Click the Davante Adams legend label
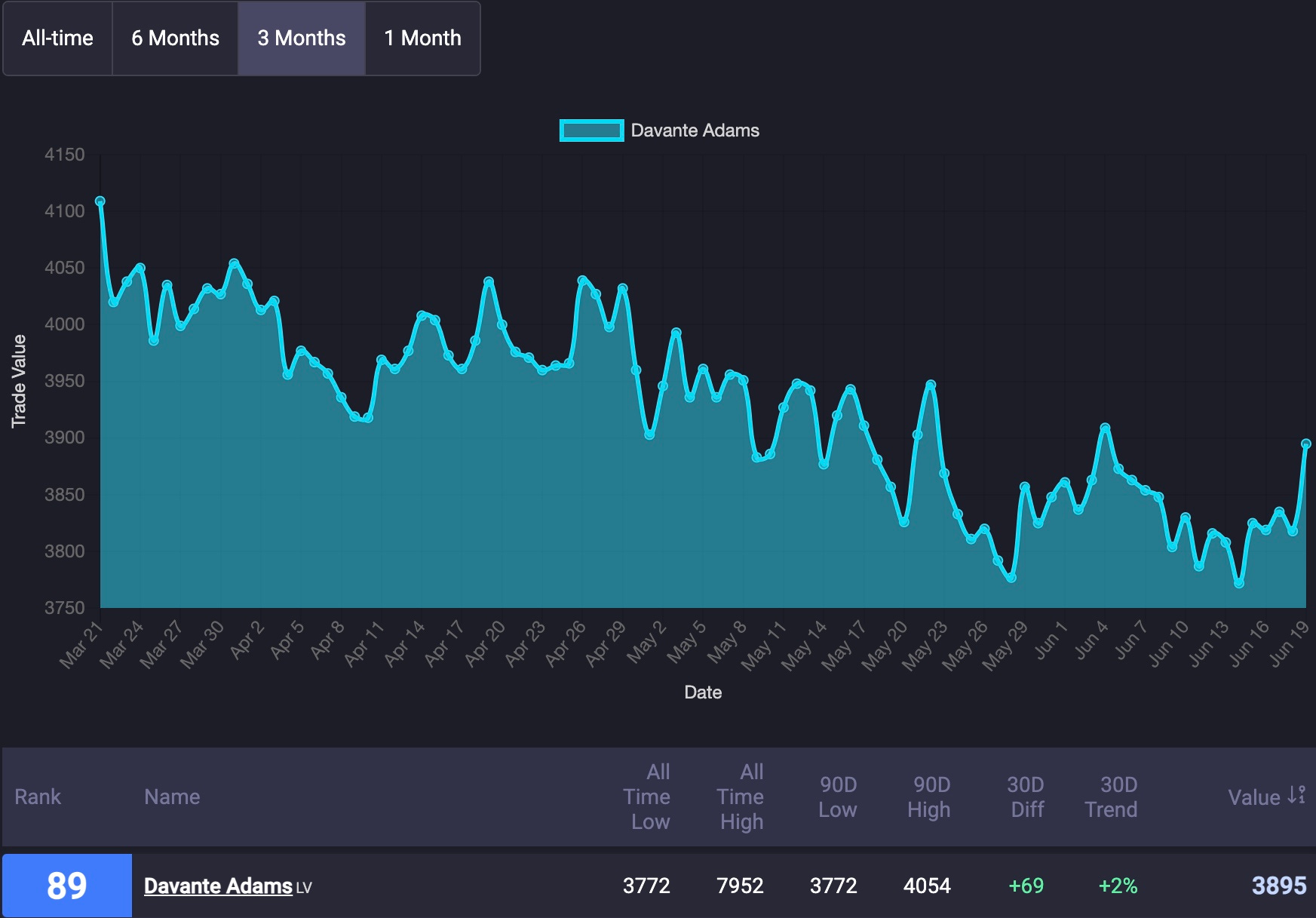This screenshot has width=1316, height=918. pos(695,130)
